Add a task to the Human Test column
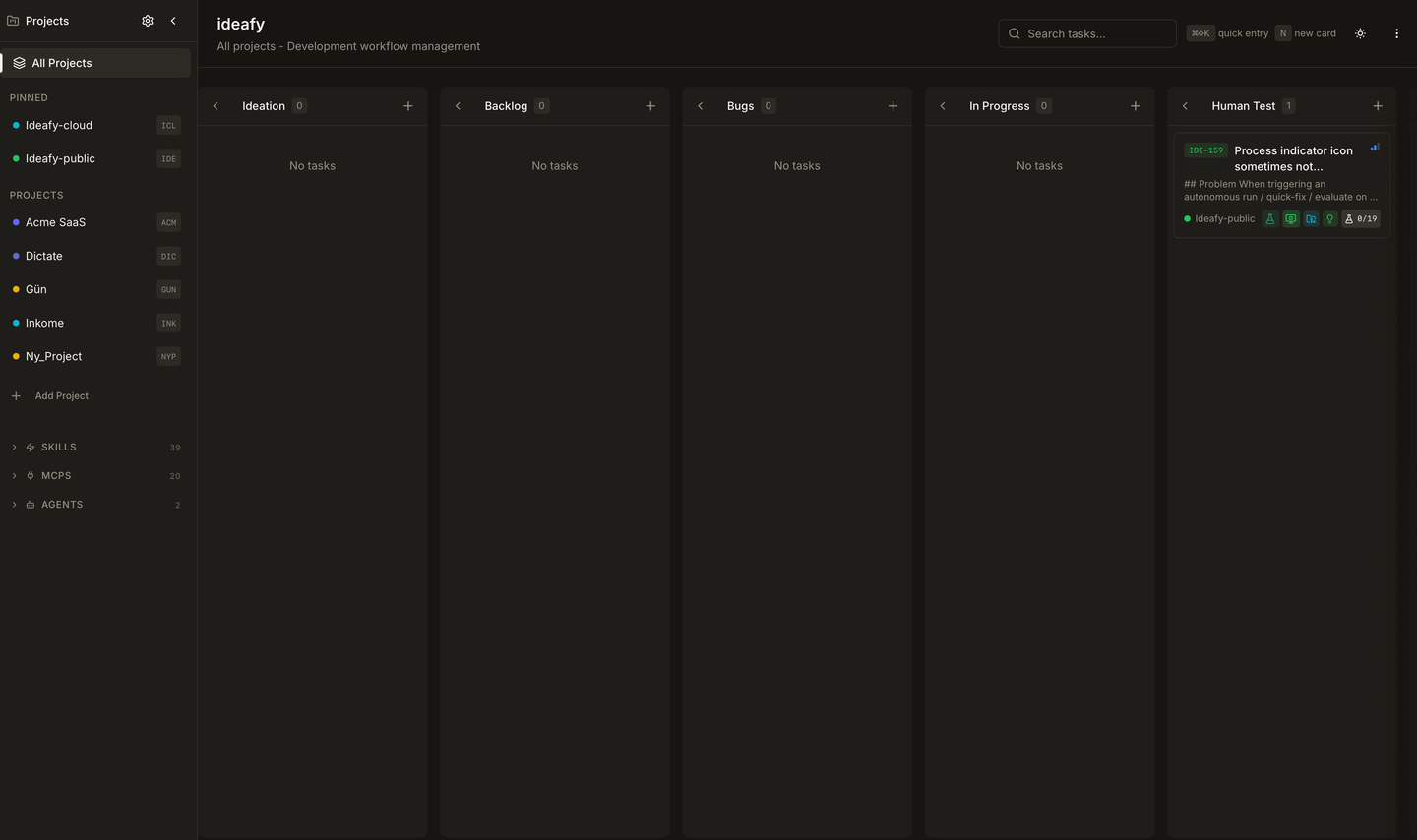 [1378, 106]
